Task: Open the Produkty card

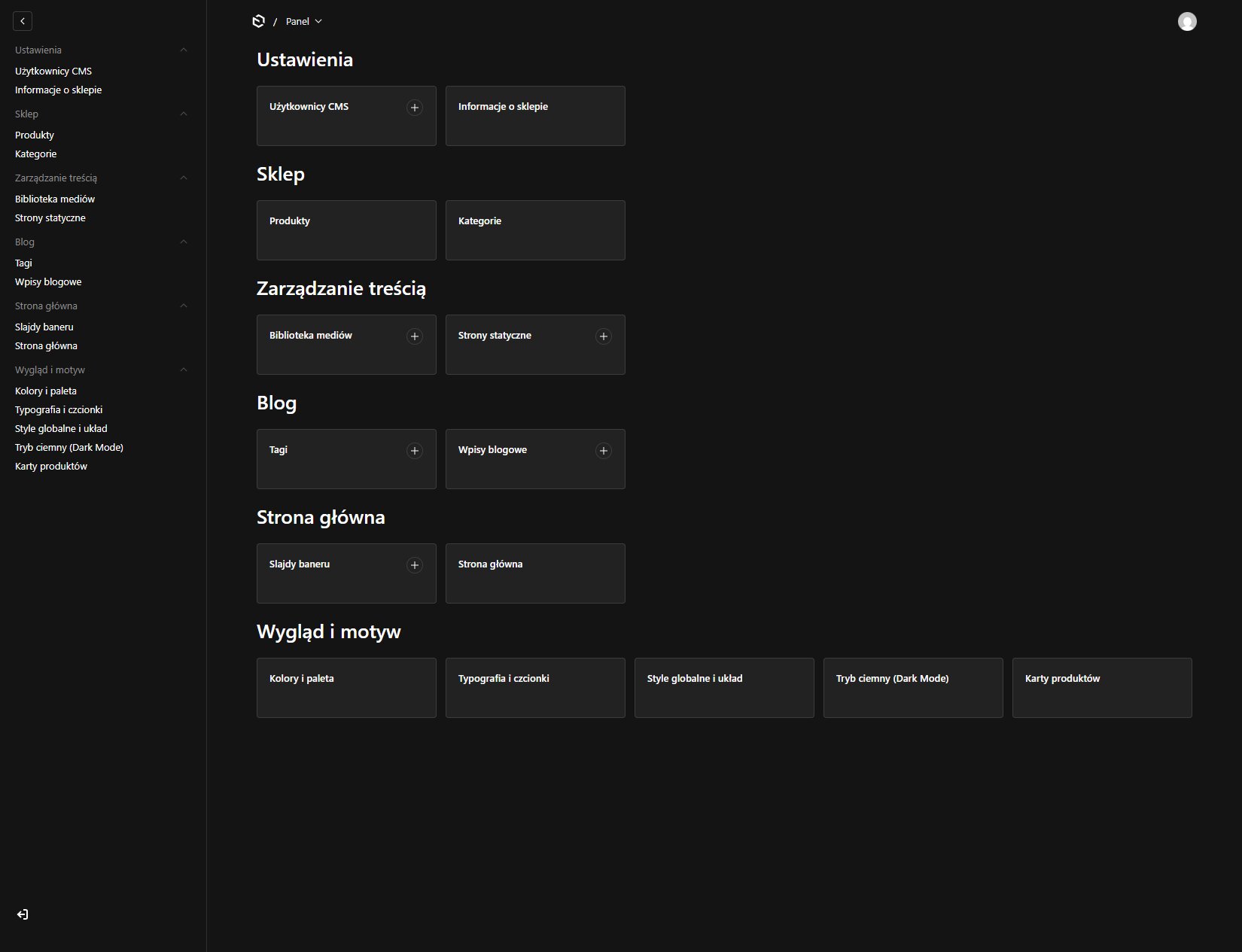Action: pyautogui.click(x=346, y=230)
